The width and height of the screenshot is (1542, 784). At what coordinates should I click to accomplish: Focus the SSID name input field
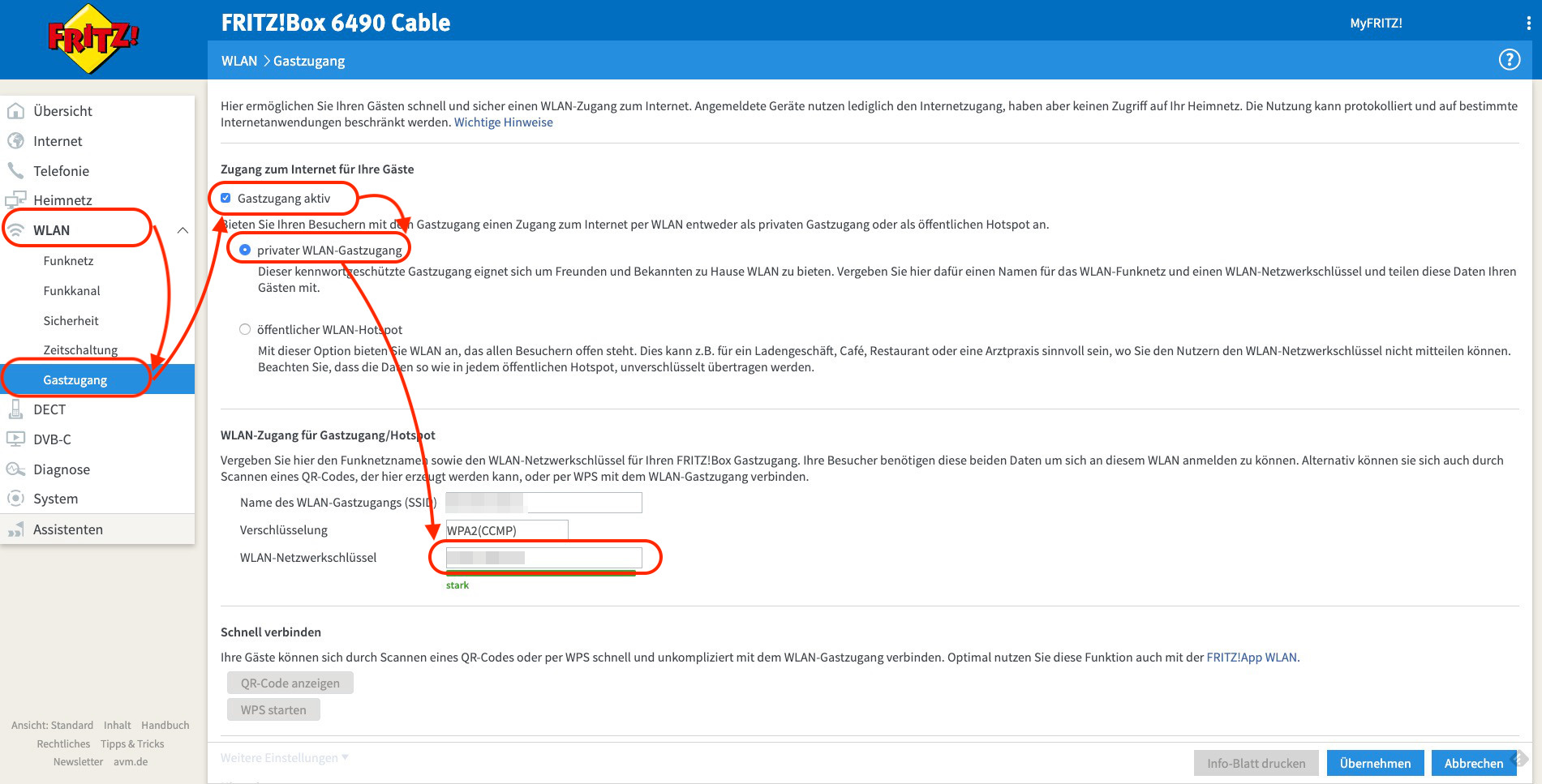click(x=543, y=503)
